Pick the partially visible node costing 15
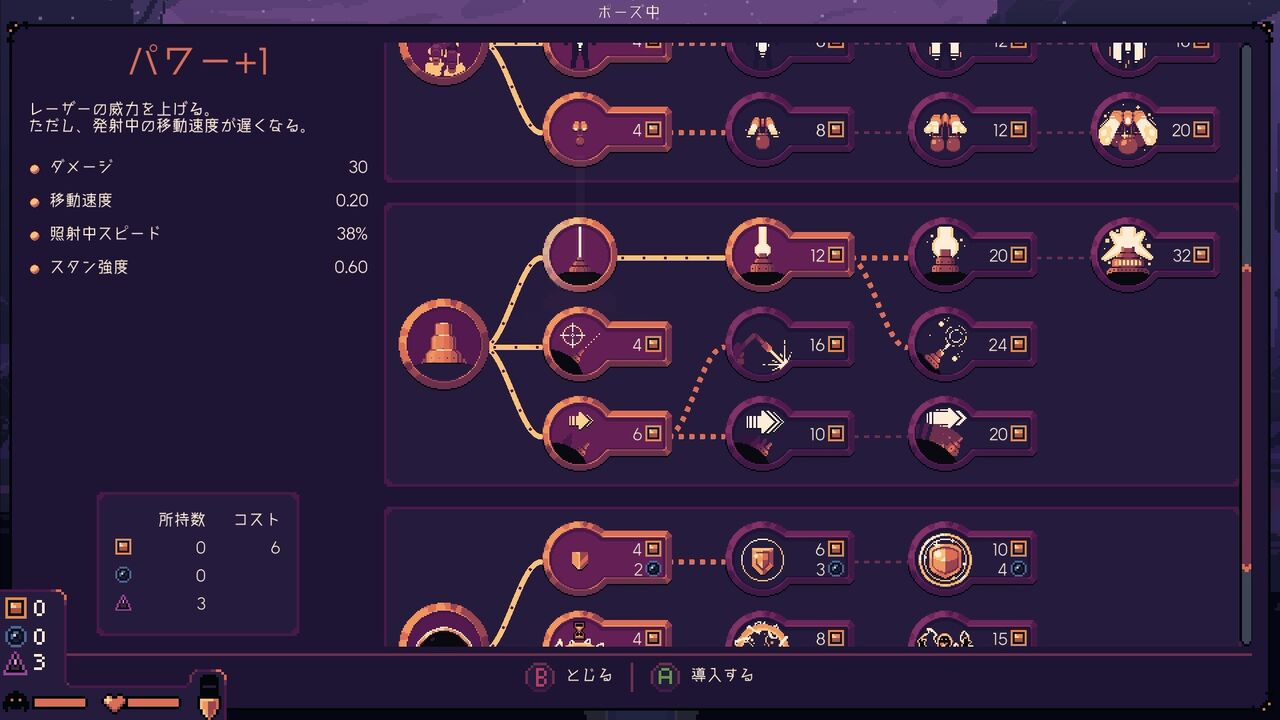This screenshot has width=1280, height=720. click(972, 630)
